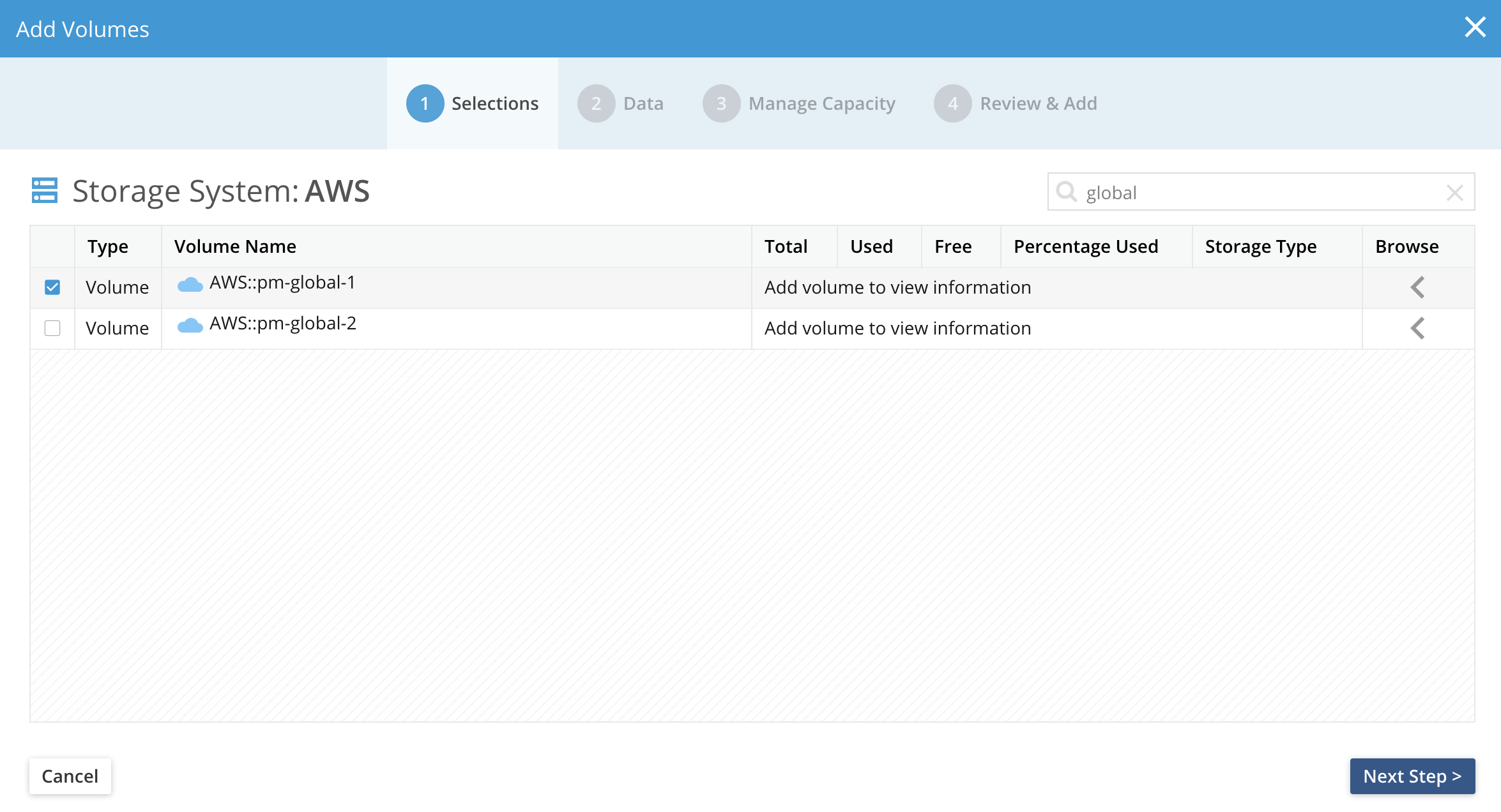This screenshot has width=1501, height=812.
Task: Sort by Volume Name column header
Action: click(x=235, y=246)
